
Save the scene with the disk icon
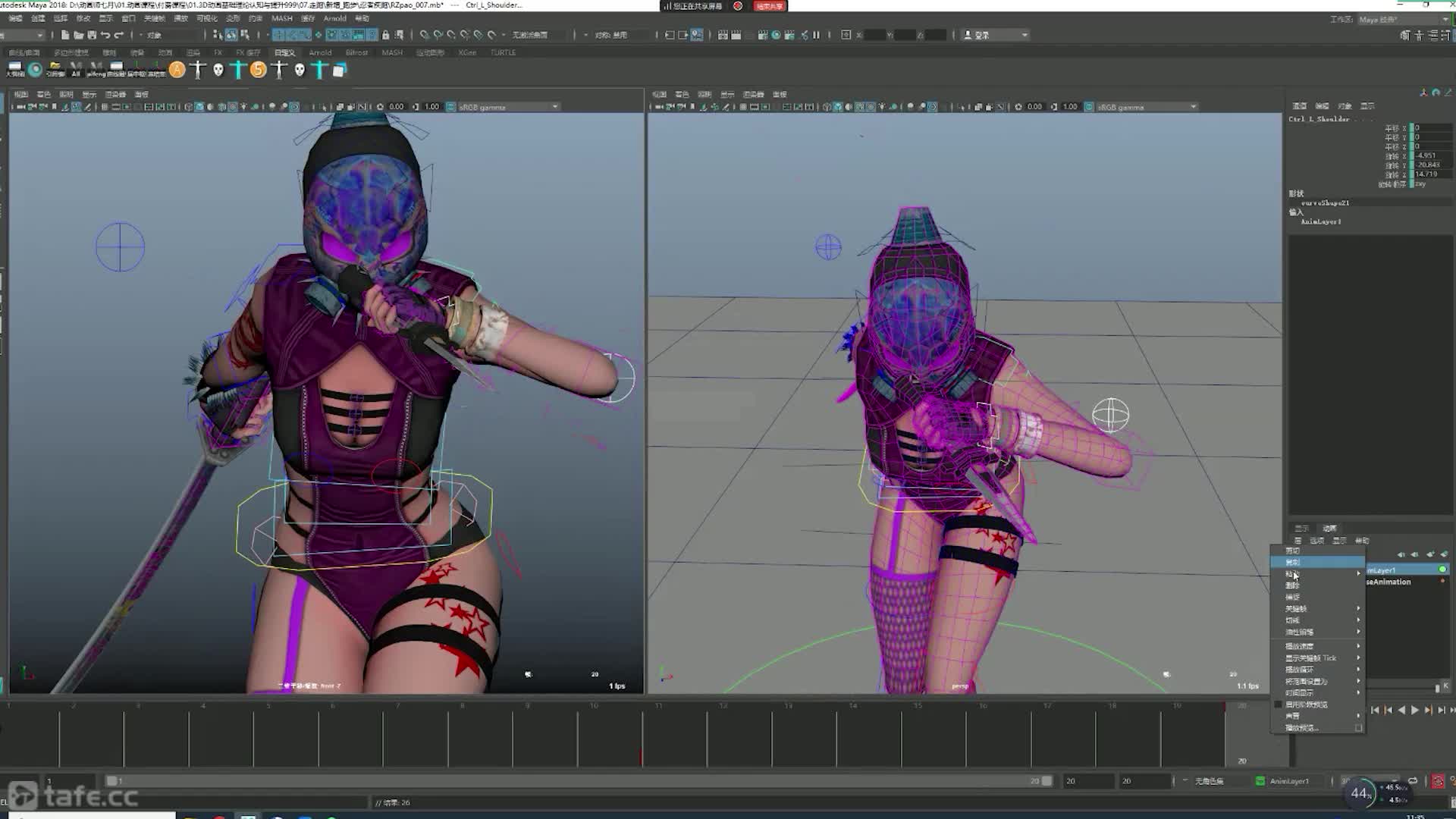(92, 35)
